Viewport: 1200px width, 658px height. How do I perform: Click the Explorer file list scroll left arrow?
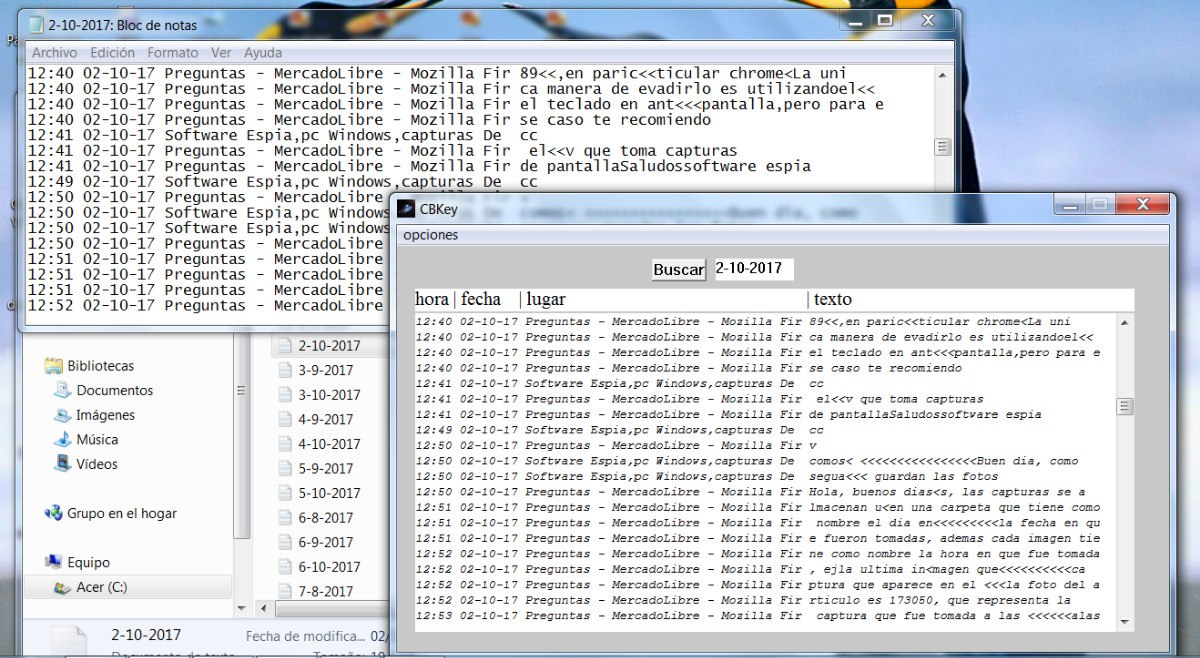265,607
